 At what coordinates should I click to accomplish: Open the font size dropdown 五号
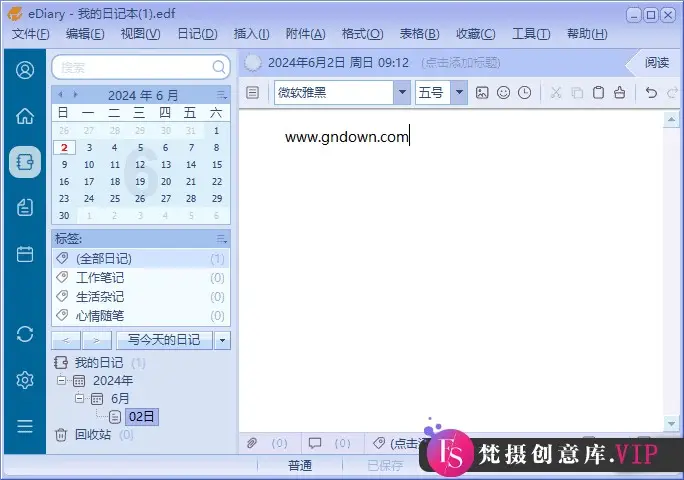459,93
